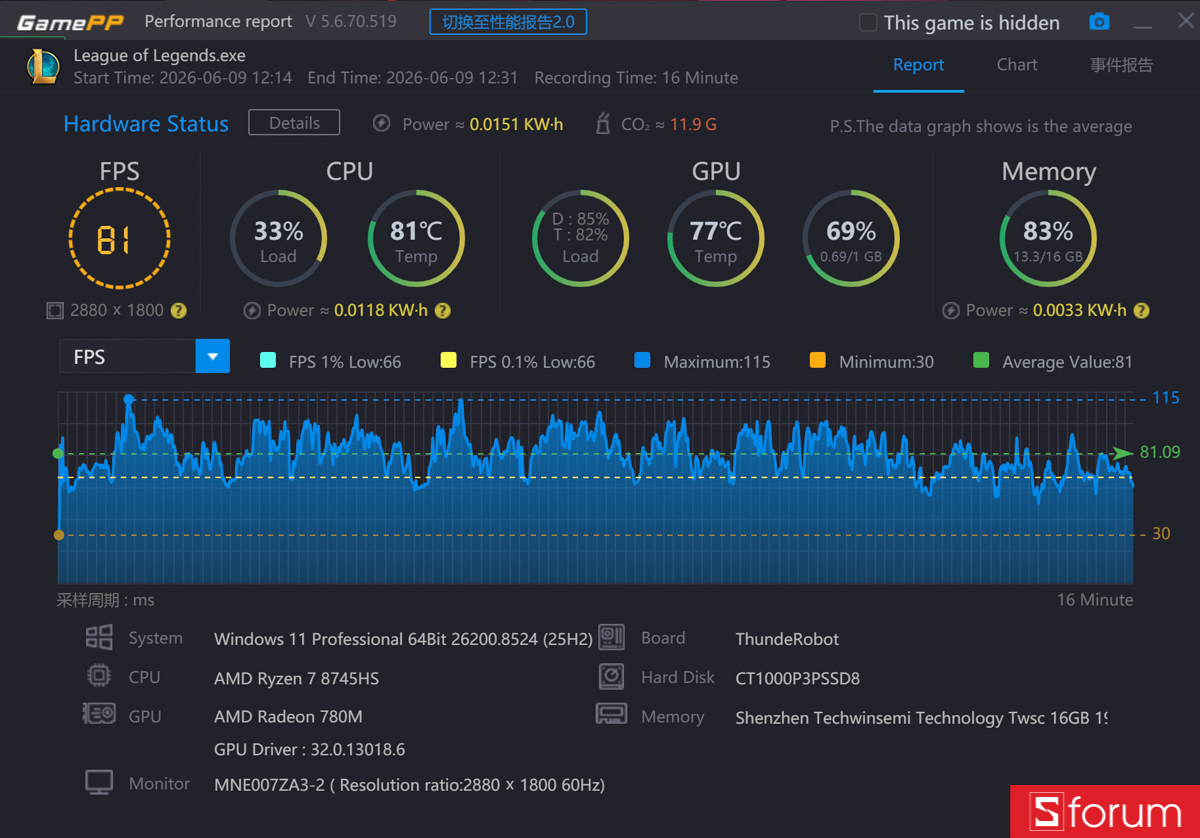Click the FPS 1% Low cyan swatch
Image resolution: width=1200 pixels, height=838 pixels.
267,361
